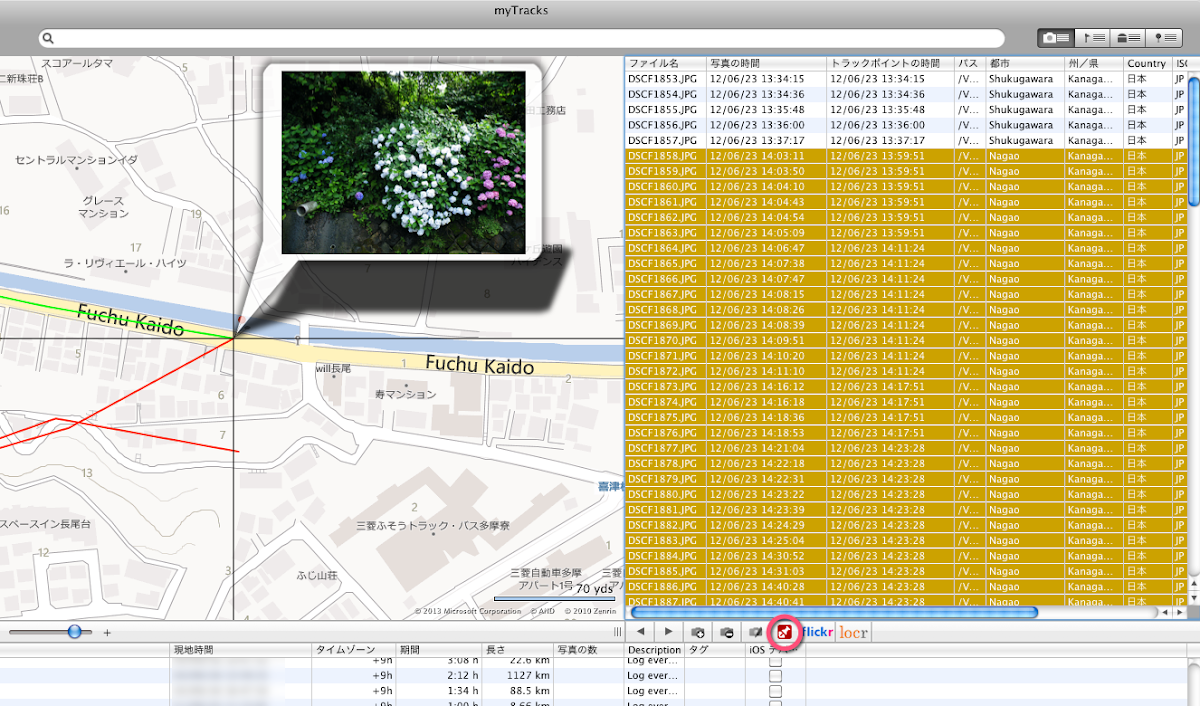Go to the next photo arrow

click(x=667, y=632)
